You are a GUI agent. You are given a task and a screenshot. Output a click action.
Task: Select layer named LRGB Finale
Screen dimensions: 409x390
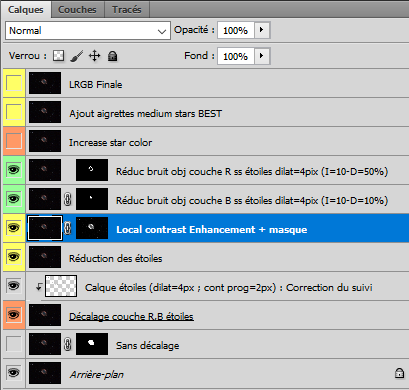coord(95,85)
